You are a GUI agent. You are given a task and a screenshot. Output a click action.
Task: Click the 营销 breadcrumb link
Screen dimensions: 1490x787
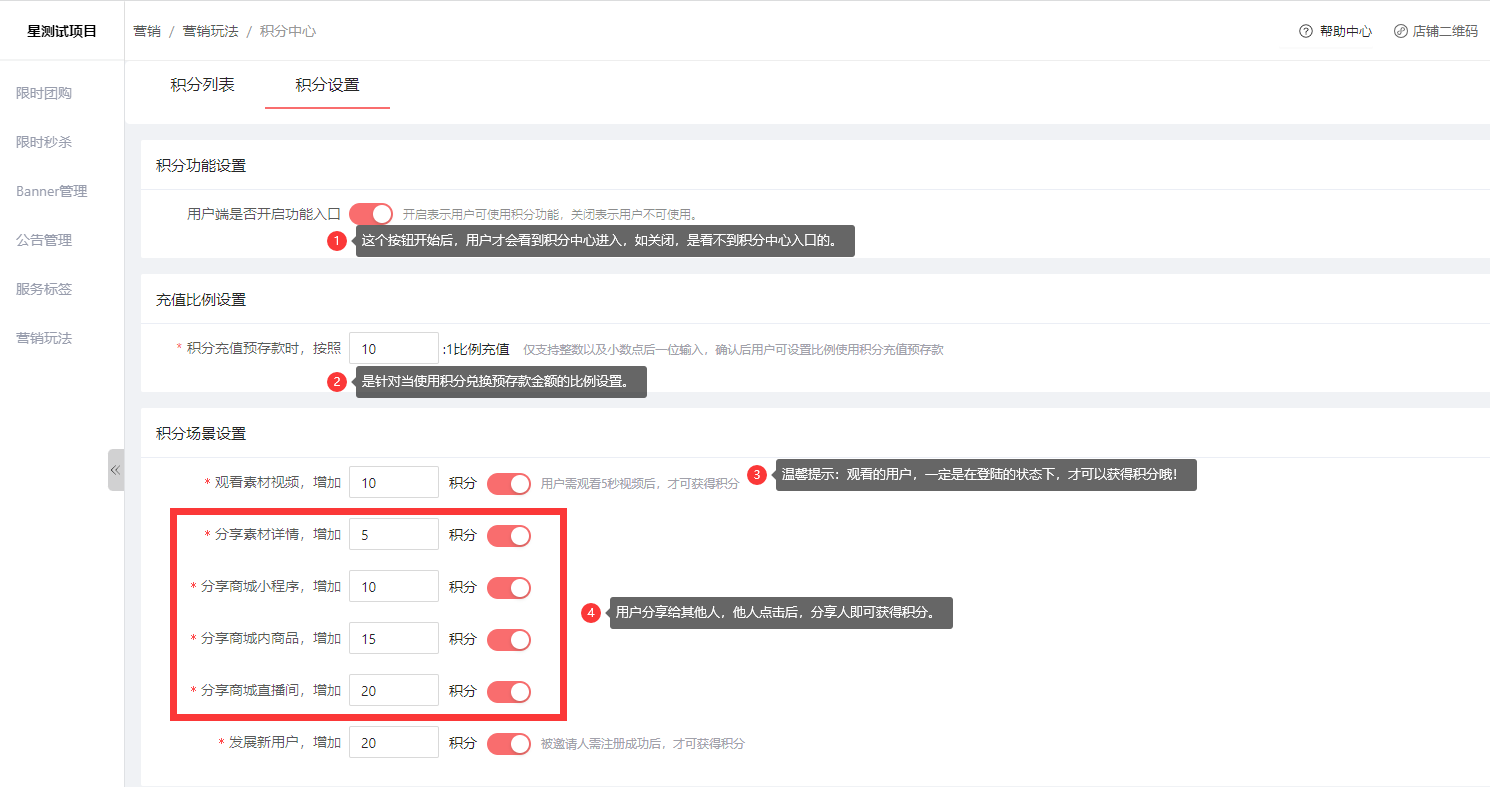tap(147, 31)
